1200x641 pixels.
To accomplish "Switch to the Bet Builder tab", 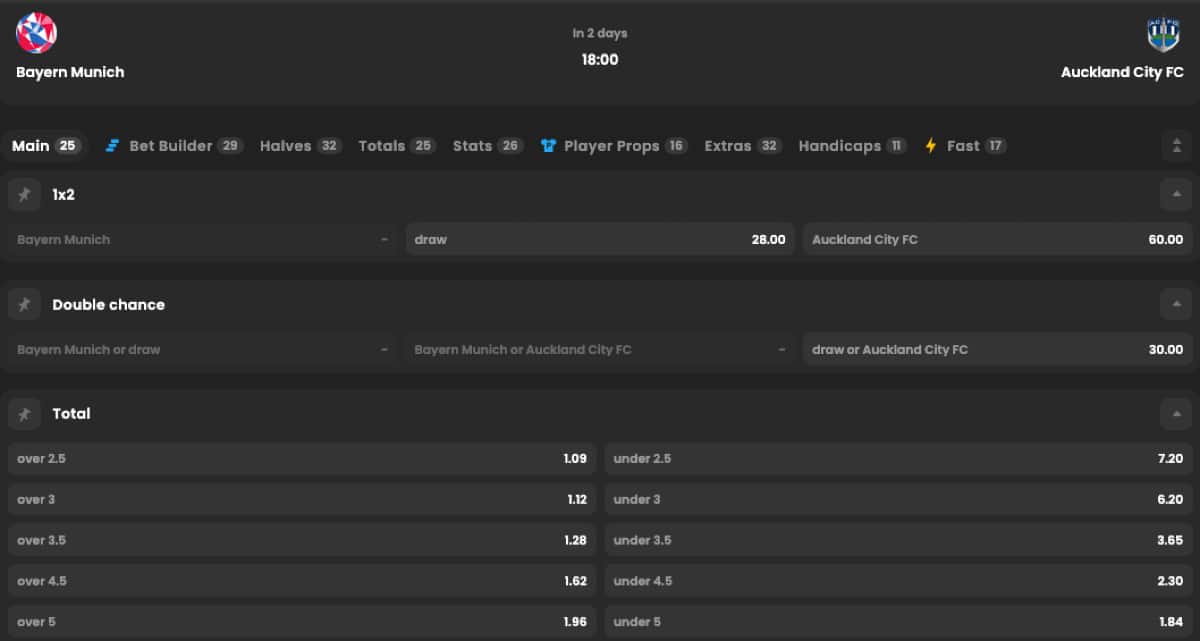I will coord(174,146).
